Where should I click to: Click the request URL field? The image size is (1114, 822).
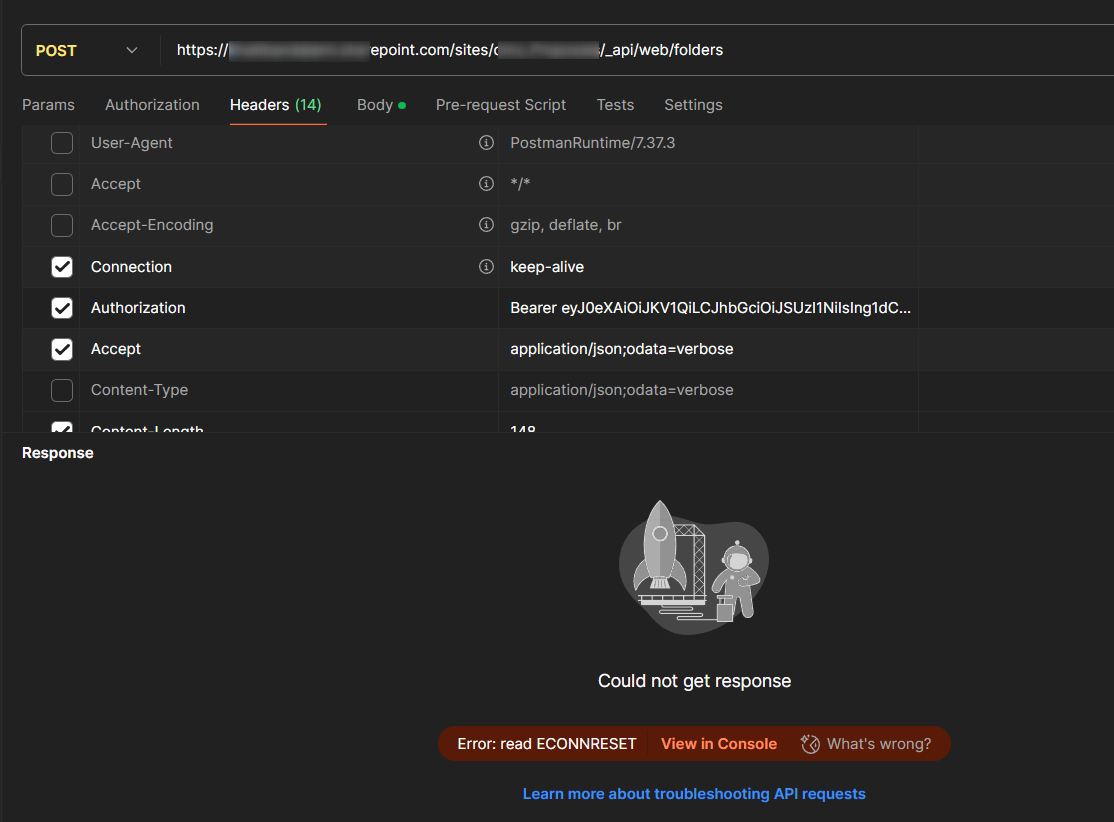pos(636,50)
